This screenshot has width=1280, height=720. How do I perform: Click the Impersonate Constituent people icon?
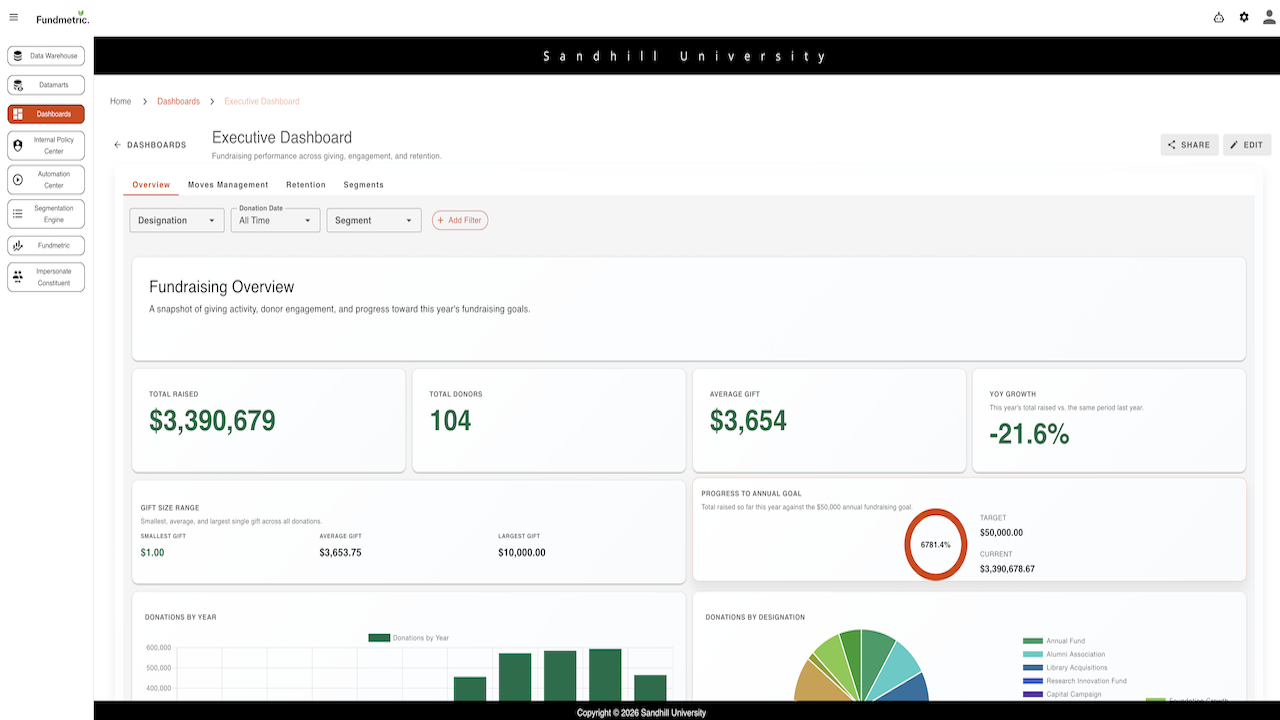[x=18, y=277]
